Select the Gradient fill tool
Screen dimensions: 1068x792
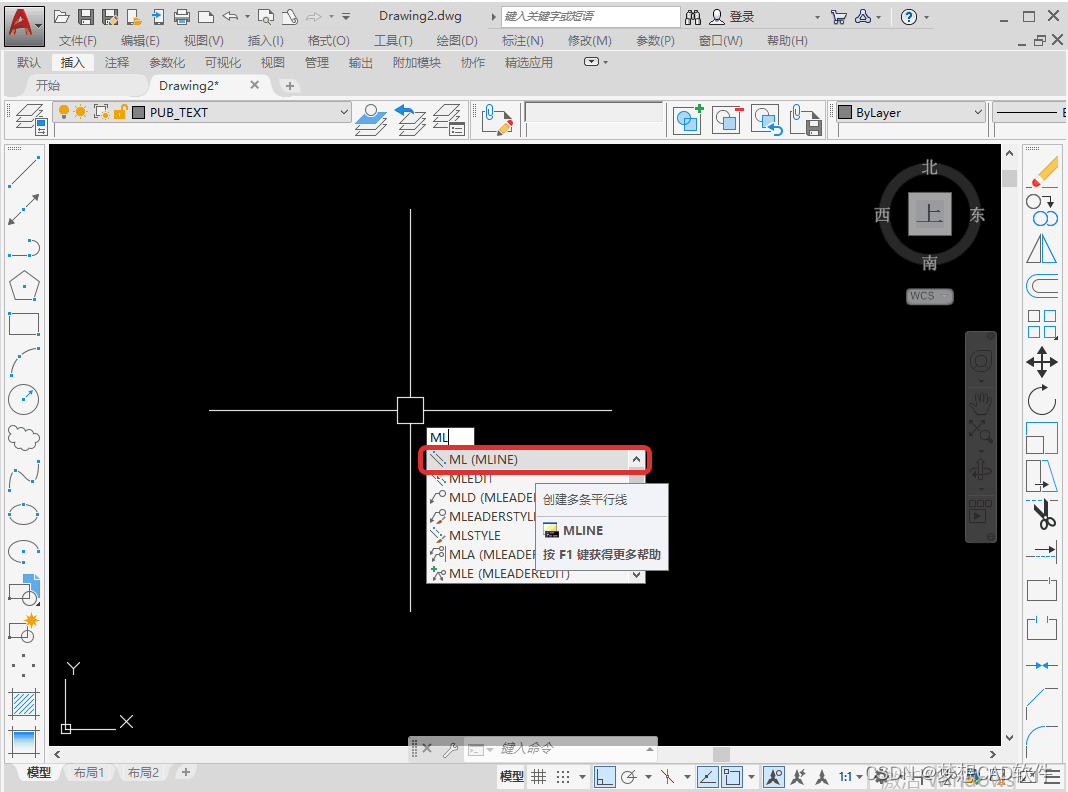pyautogui.click(x=24, y=742)
